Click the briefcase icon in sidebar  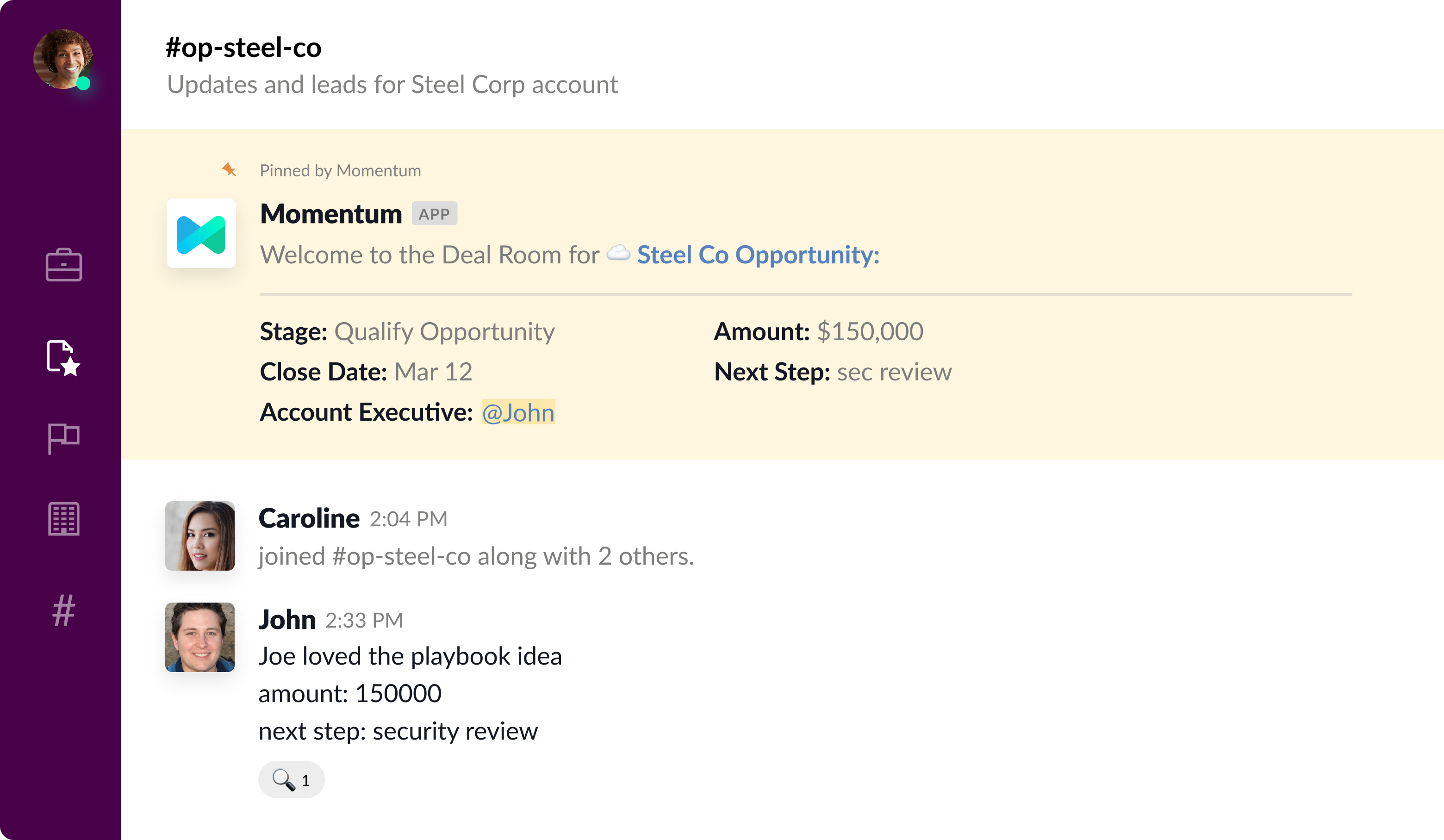click(63, 265)
